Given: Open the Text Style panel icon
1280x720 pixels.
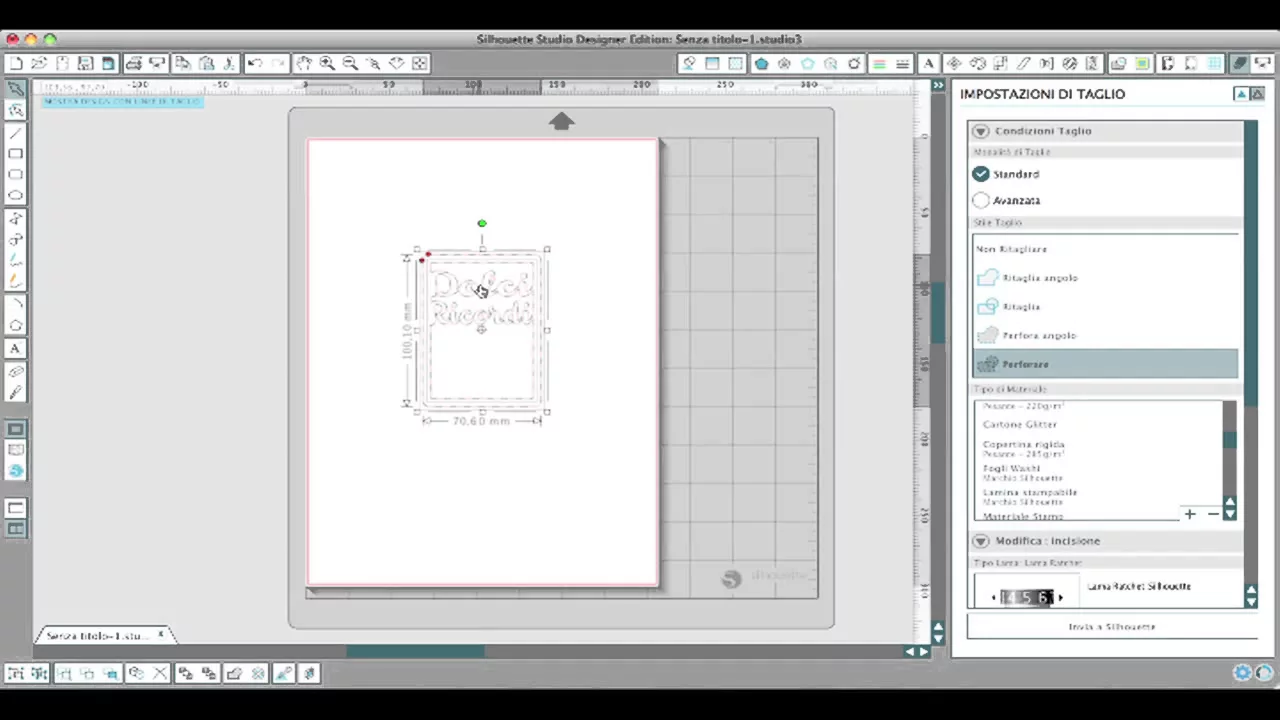Looking at the screenshot, I should coord(929,63).
